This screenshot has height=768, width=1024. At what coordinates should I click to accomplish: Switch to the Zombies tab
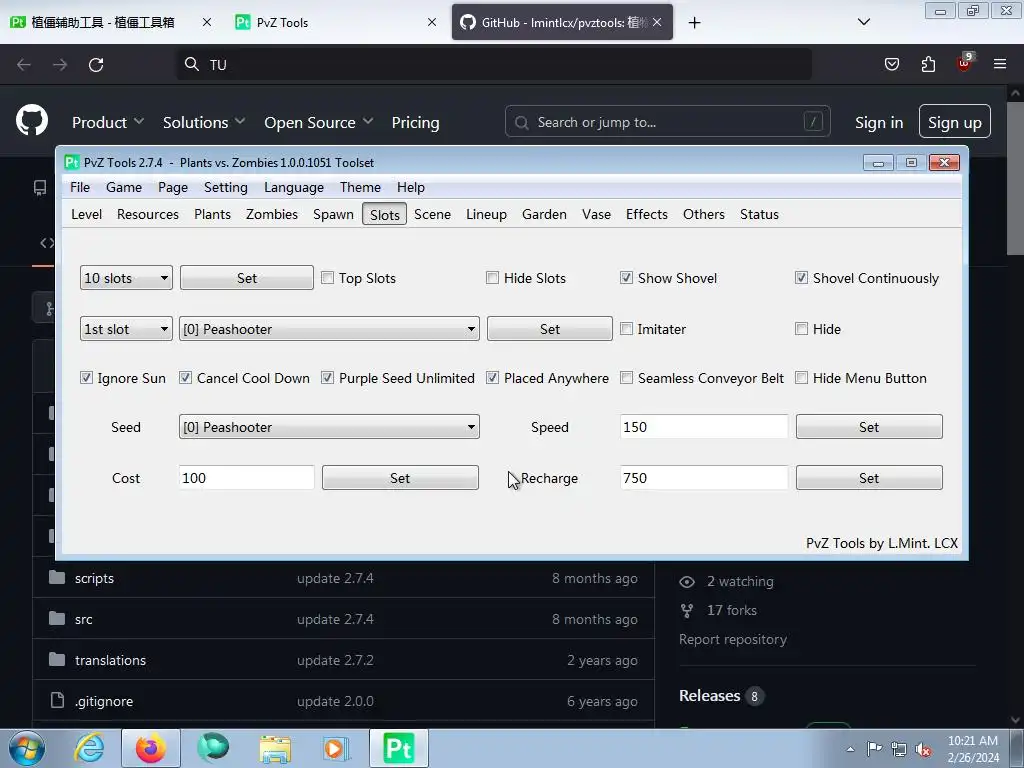coord(272,214)
